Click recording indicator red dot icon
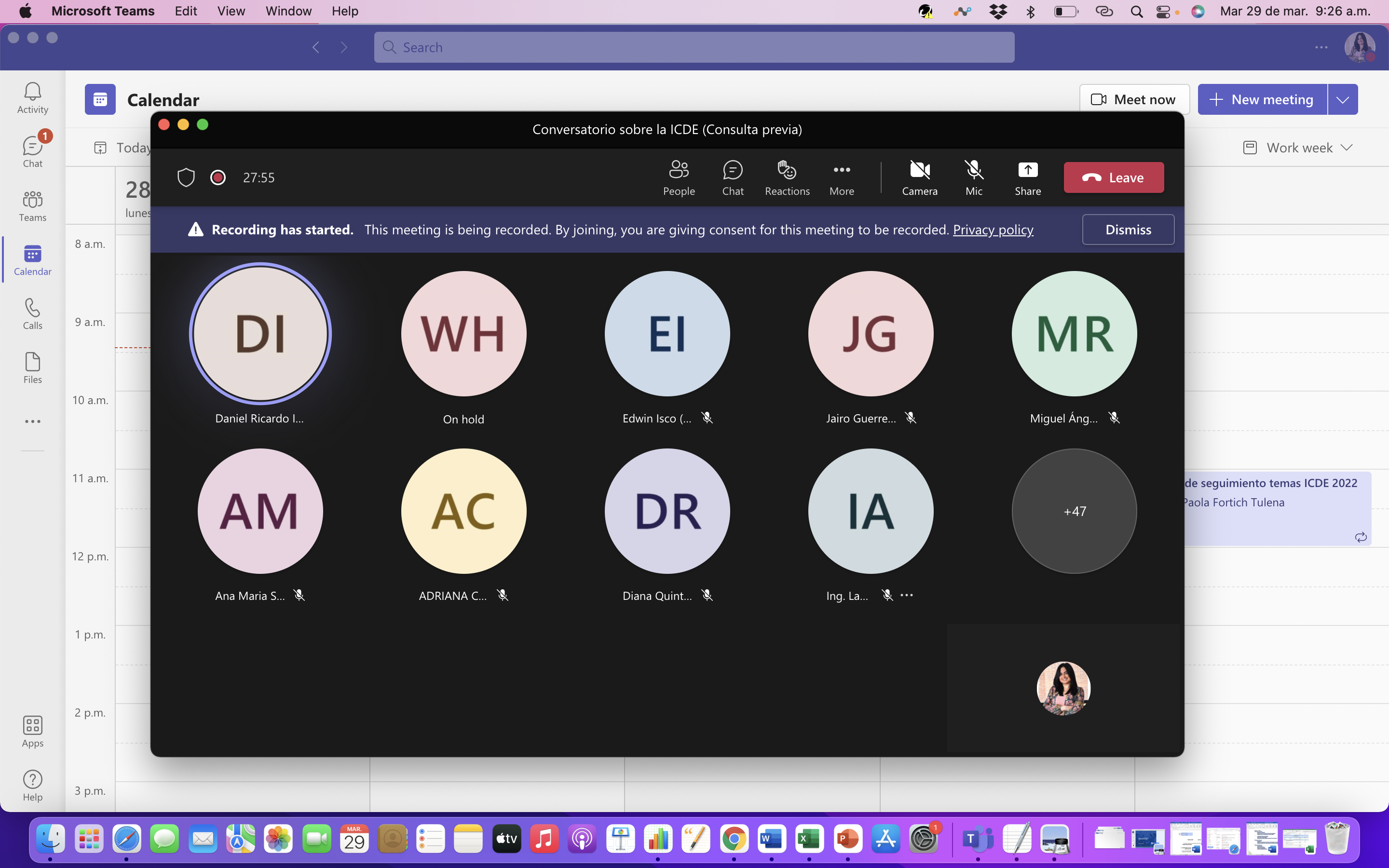 (x=218, y=177)
